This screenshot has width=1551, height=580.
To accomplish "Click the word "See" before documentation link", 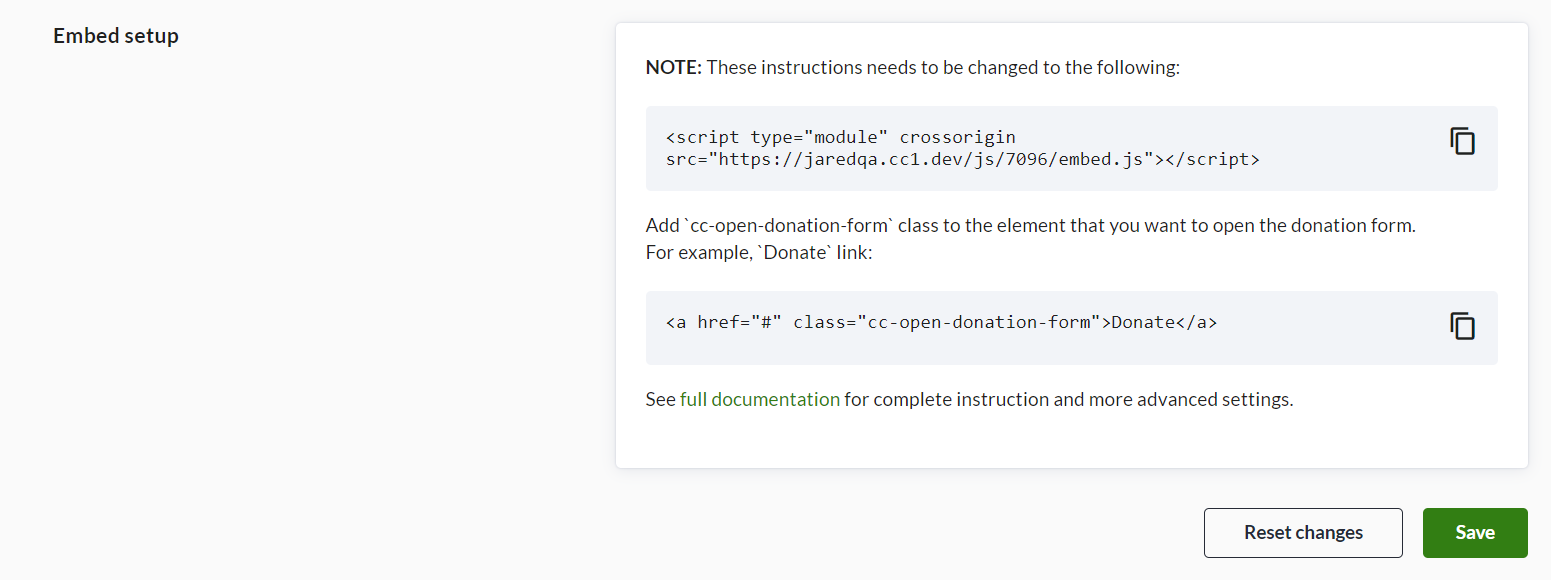I will [x=660, y=399].
